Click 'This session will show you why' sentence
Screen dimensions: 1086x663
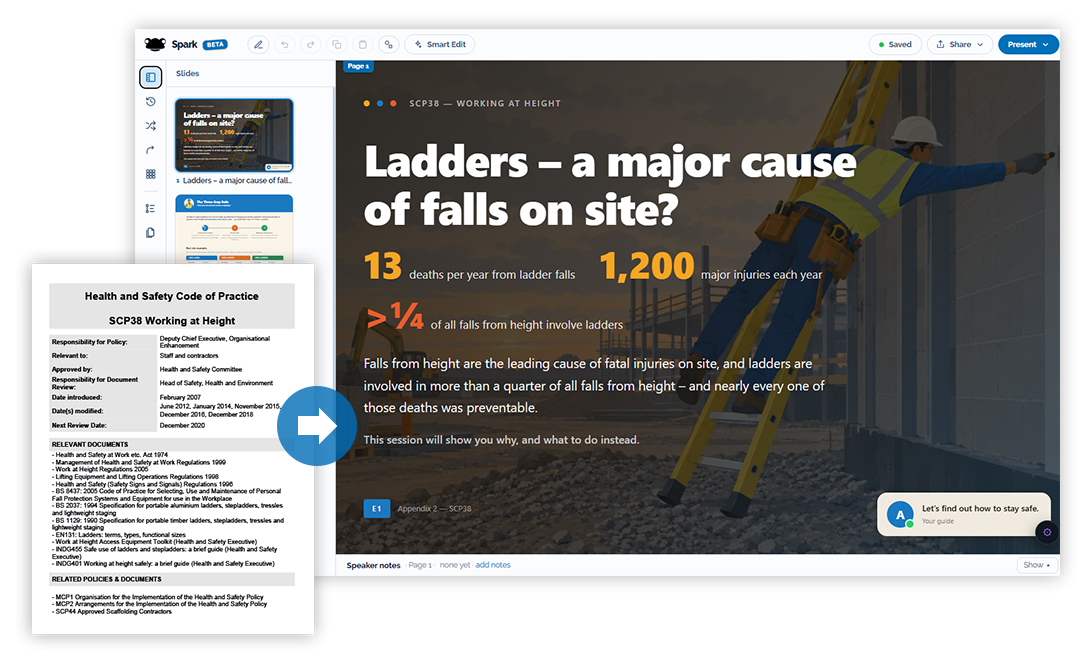coord(501,440)
